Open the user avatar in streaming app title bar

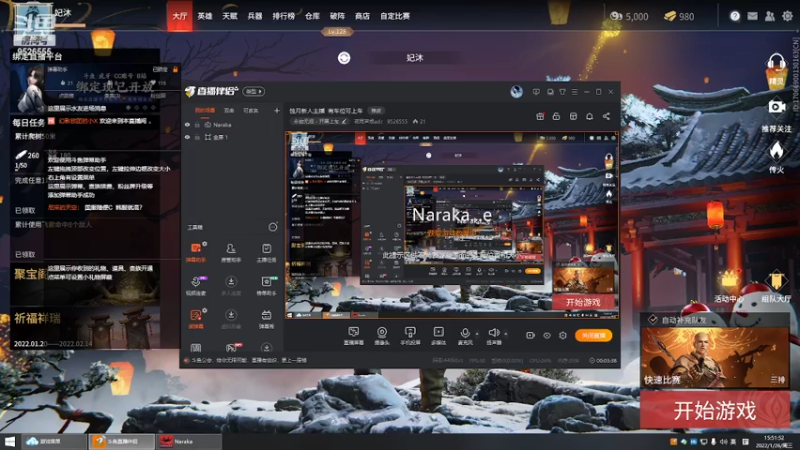(516, 92)
